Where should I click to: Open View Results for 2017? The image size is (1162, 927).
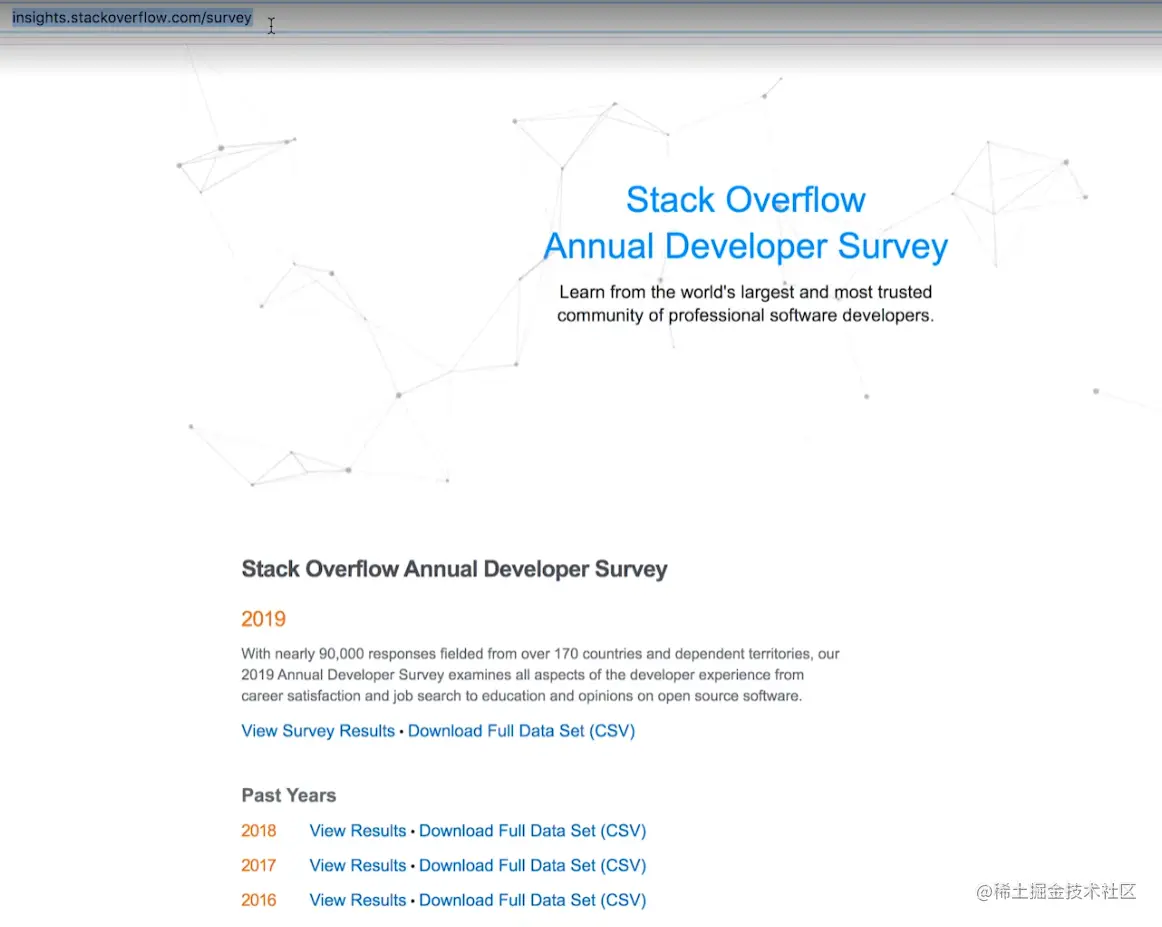(x=358, y=865)
